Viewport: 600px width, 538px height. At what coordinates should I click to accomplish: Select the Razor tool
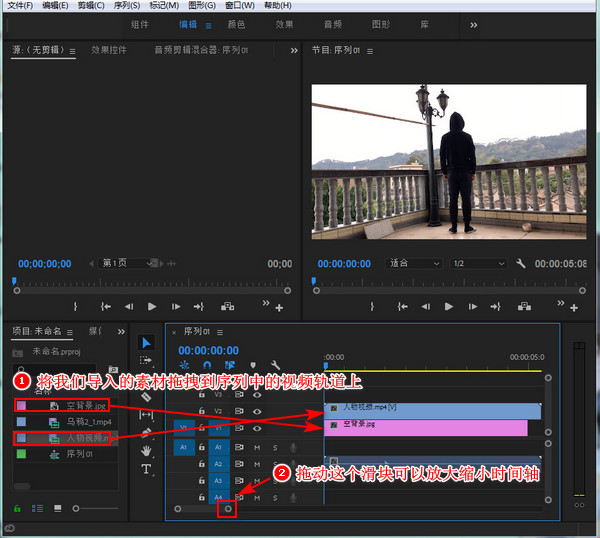pyautogui.click(x=146, y=397)
